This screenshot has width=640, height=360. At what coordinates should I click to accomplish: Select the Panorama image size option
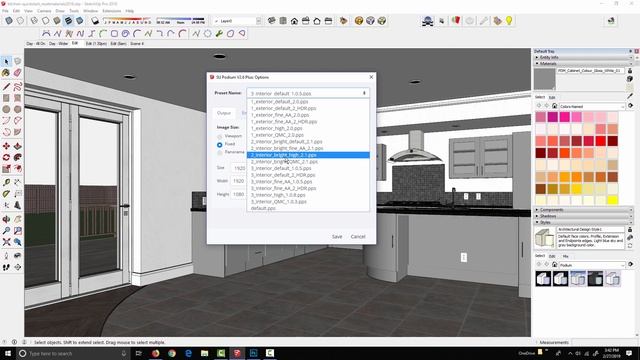(220, 152)
